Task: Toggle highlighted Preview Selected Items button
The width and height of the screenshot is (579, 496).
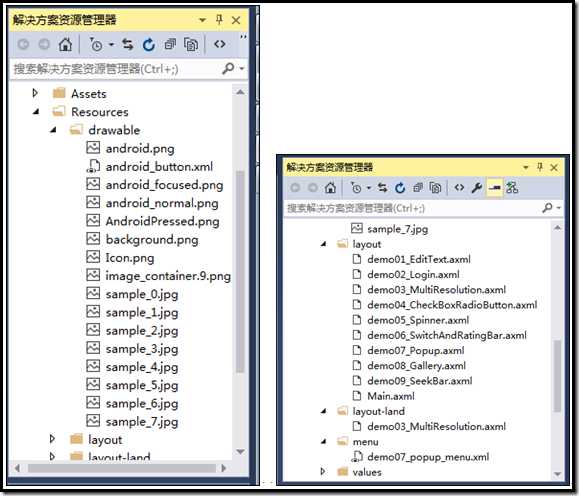Action: pyautogui.click(x=494, y=188)
